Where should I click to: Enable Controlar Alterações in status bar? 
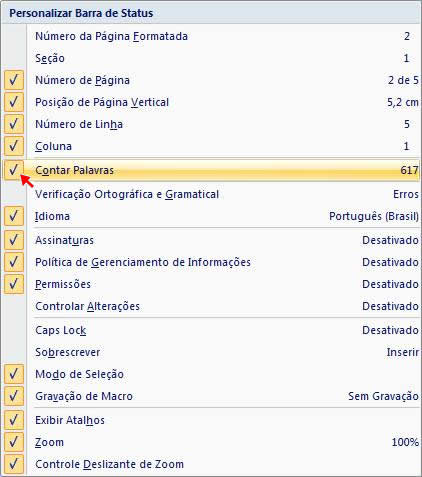pos(211,306)
